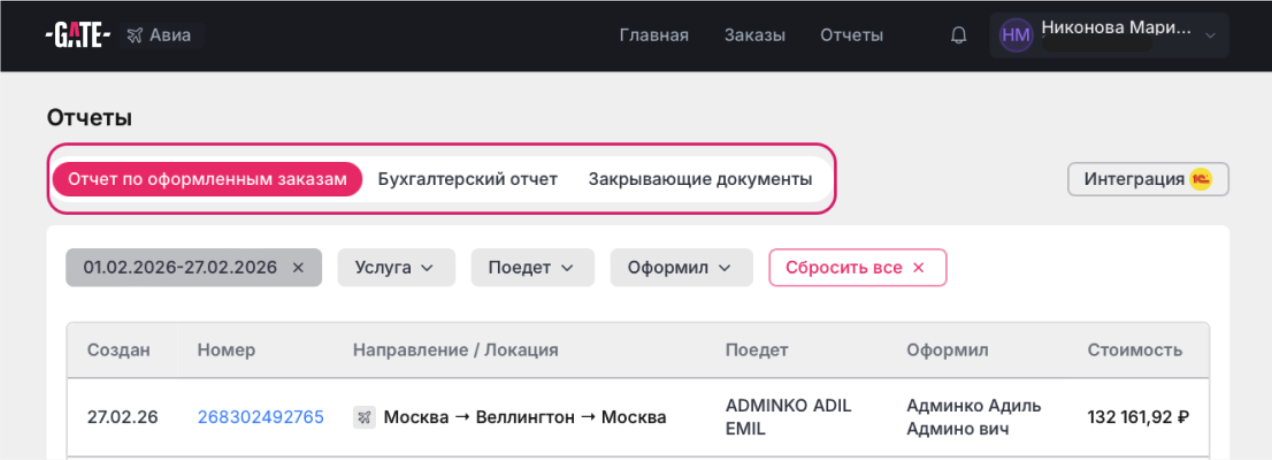Select Отчеты in the top navigation
The image size is (1272, 460).
[851, 36]
